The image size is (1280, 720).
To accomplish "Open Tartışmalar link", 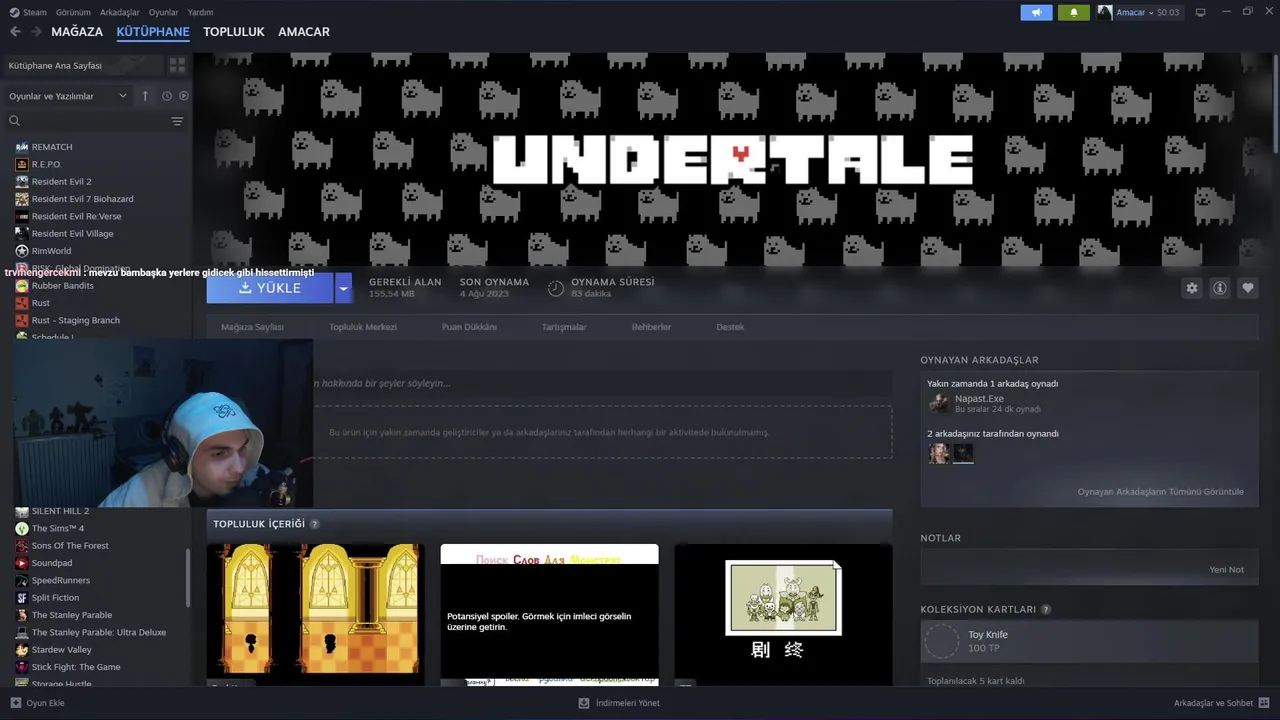I will click(564, 327).
